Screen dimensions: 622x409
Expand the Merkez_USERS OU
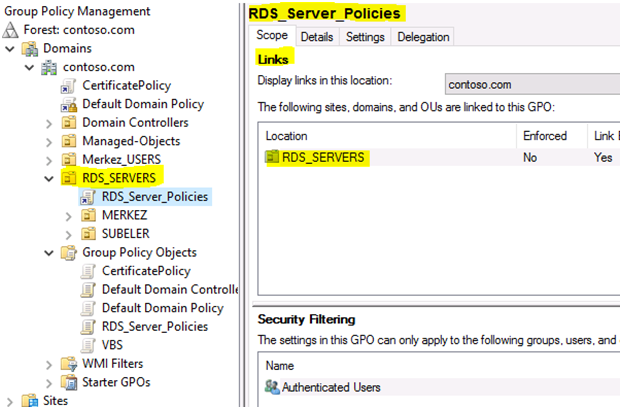coord(49,161)
